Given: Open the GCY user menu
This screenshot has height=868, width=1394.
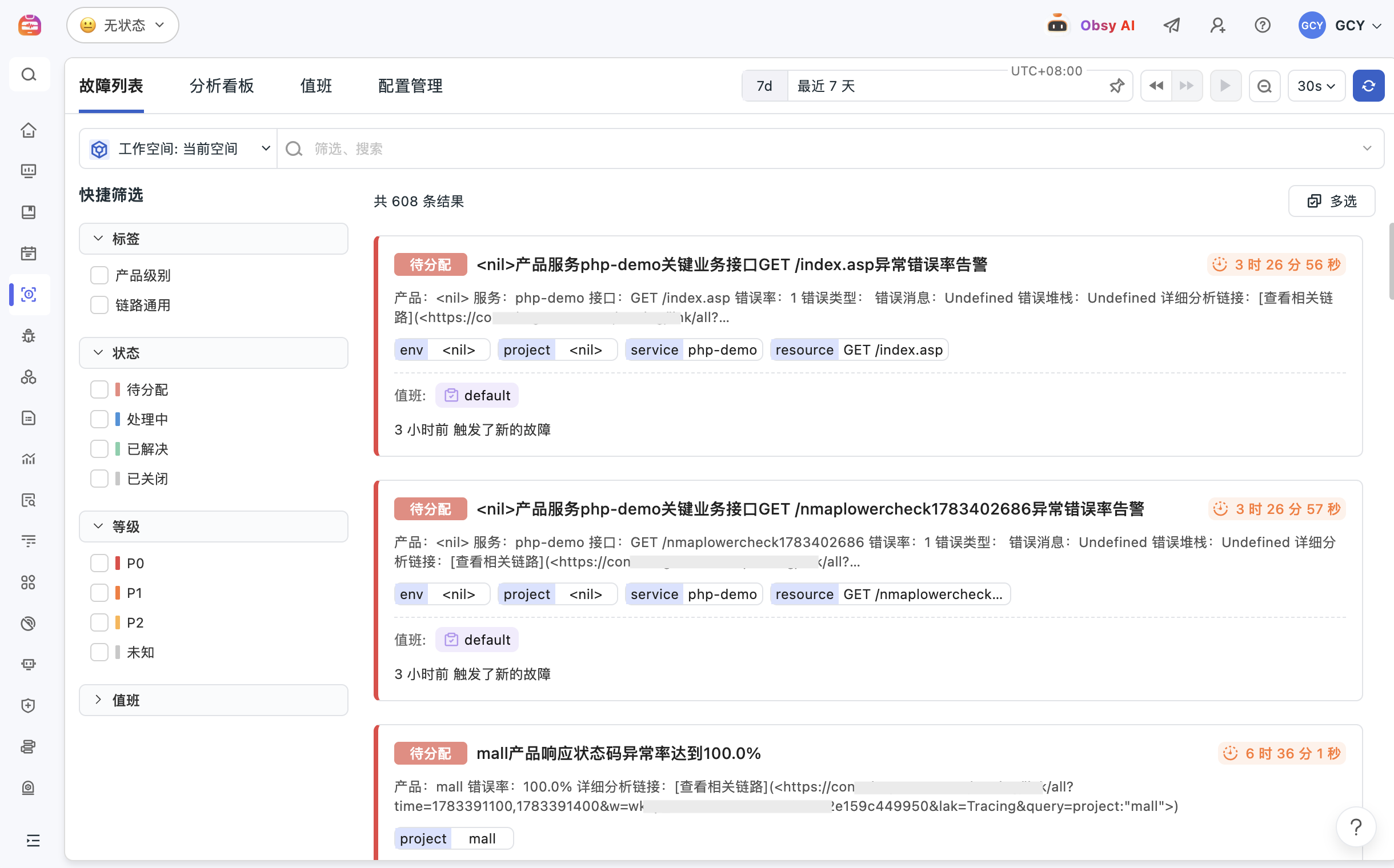Looking at the screenshot, I should [x=1340, y=25].
